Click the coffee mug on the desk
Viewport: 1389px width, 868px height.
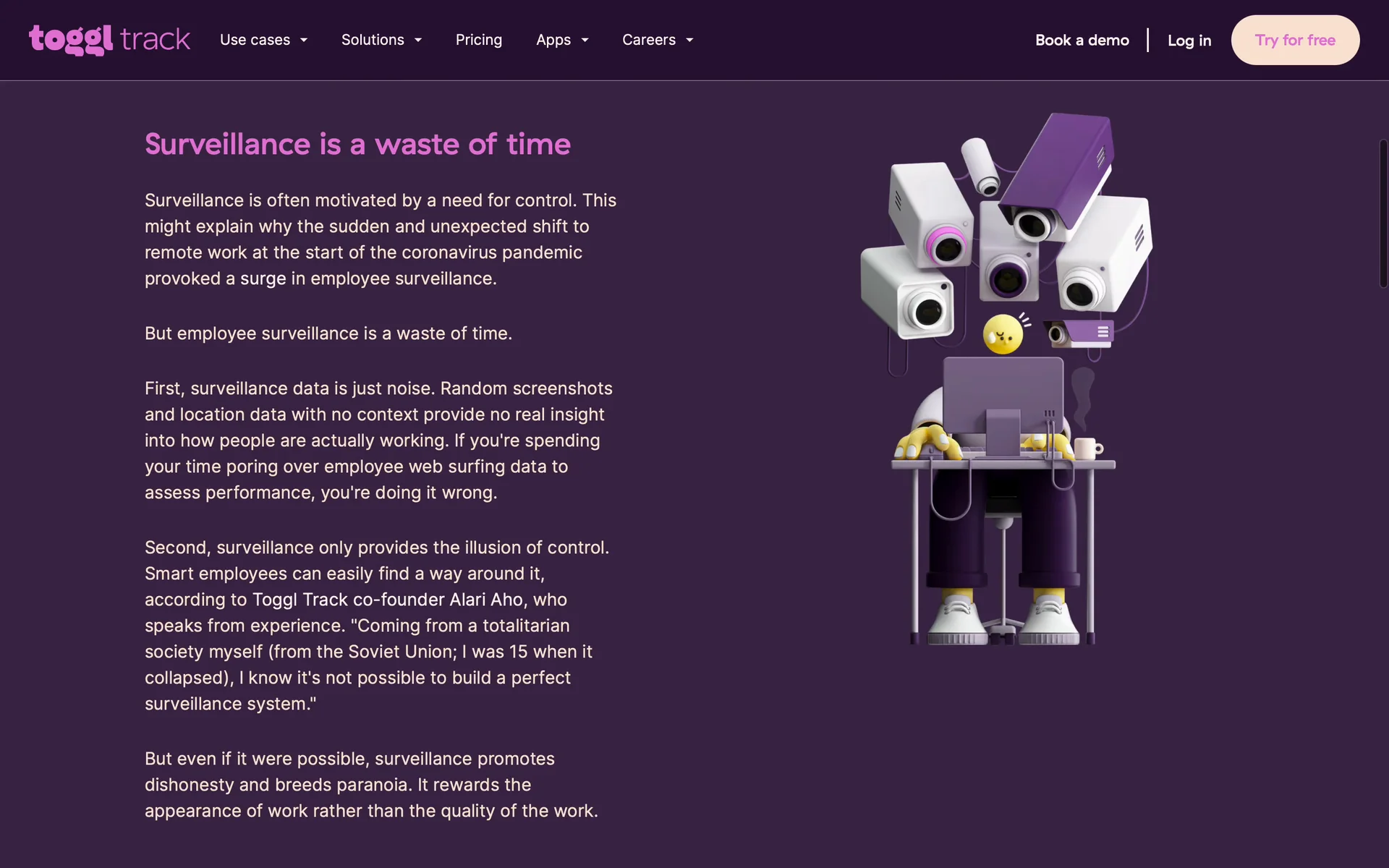(x=1086, y=448)
